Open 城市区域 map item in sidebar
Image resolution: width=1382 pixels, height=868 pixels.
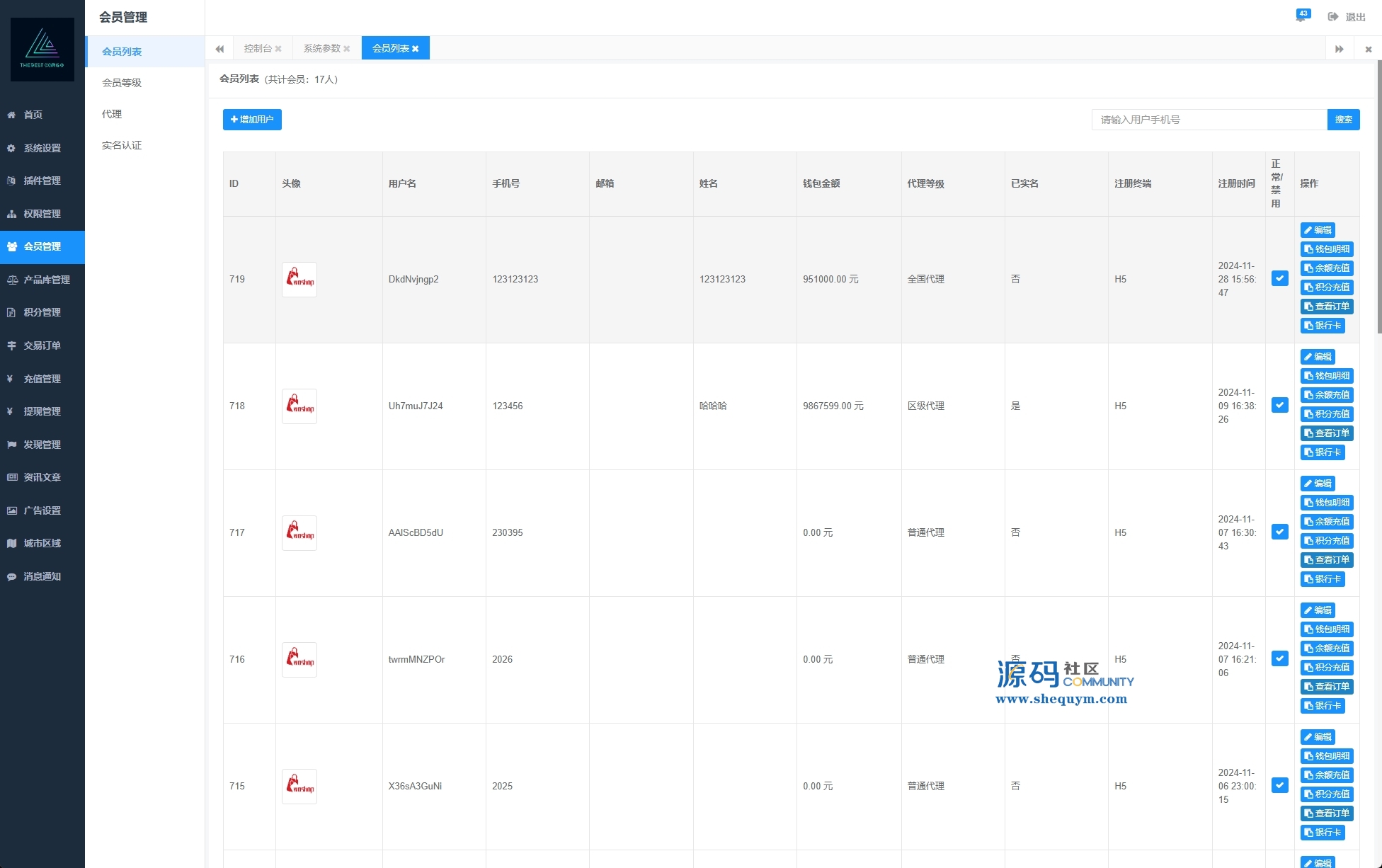tap(41, 543)
